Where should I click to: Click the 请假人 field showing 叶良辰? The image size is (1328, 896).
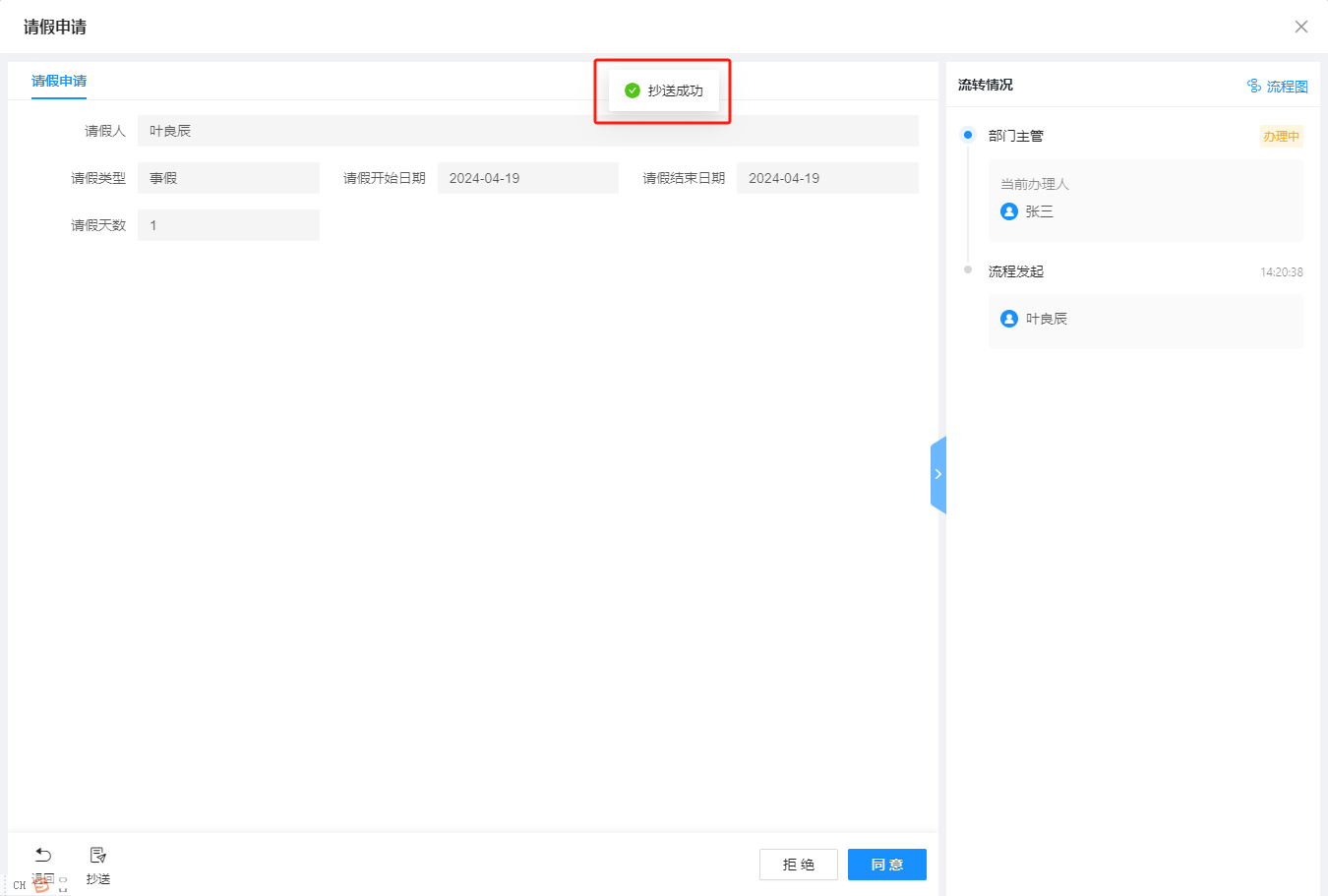[527, 131]
